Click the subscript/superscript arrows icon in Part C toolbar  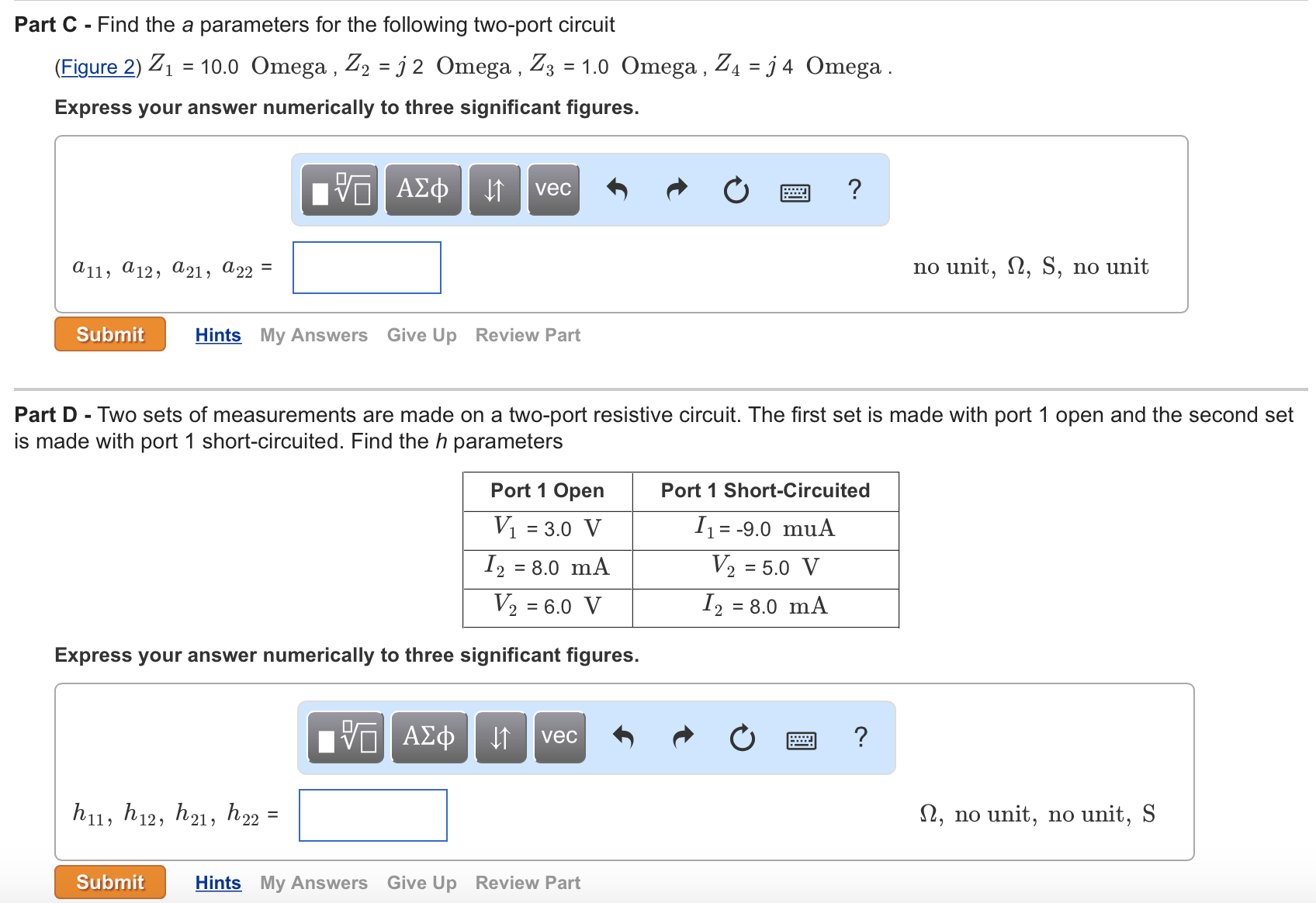point(494,189)
